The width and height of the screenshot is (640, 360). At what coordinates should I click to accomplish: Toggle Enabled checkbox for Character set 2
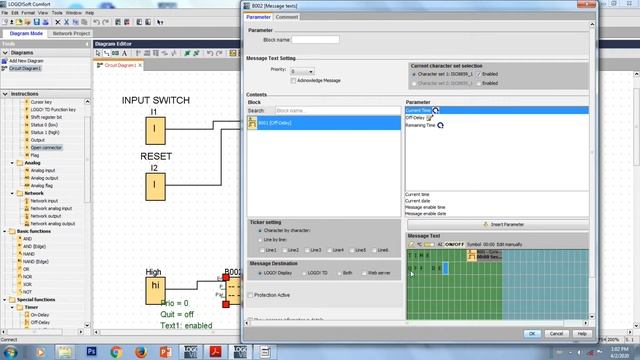(x=478, y=83)
